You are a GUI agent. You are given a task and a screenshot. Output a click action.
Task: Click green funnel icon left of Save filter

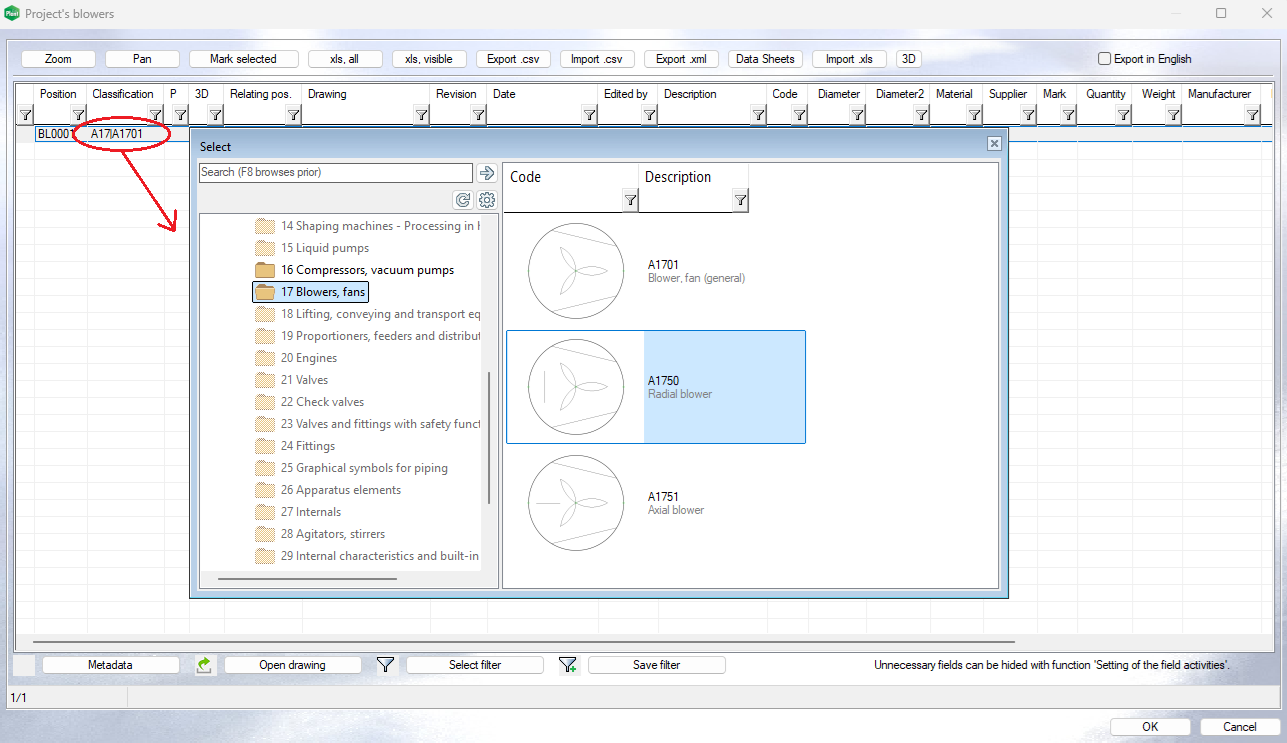568,665
